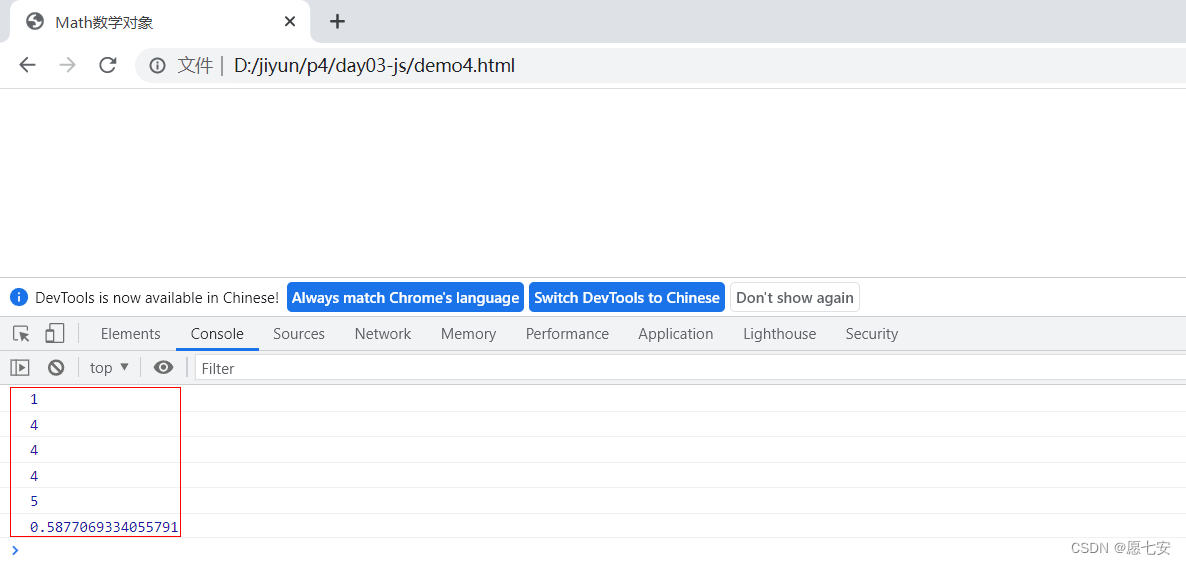
Task: Create a live expression with eye icon
Action: (163, 368)
